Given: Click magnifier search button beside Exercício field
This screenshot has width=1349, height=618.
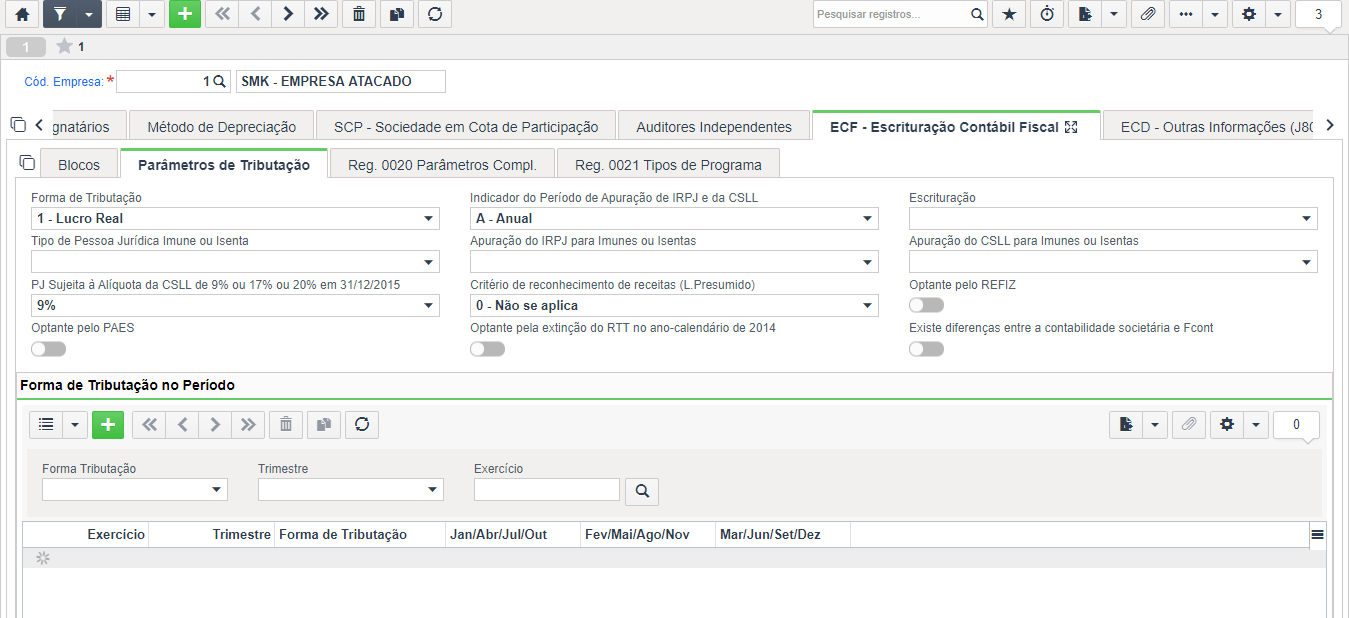Looking at the screenshot, I should coord(642,491).
